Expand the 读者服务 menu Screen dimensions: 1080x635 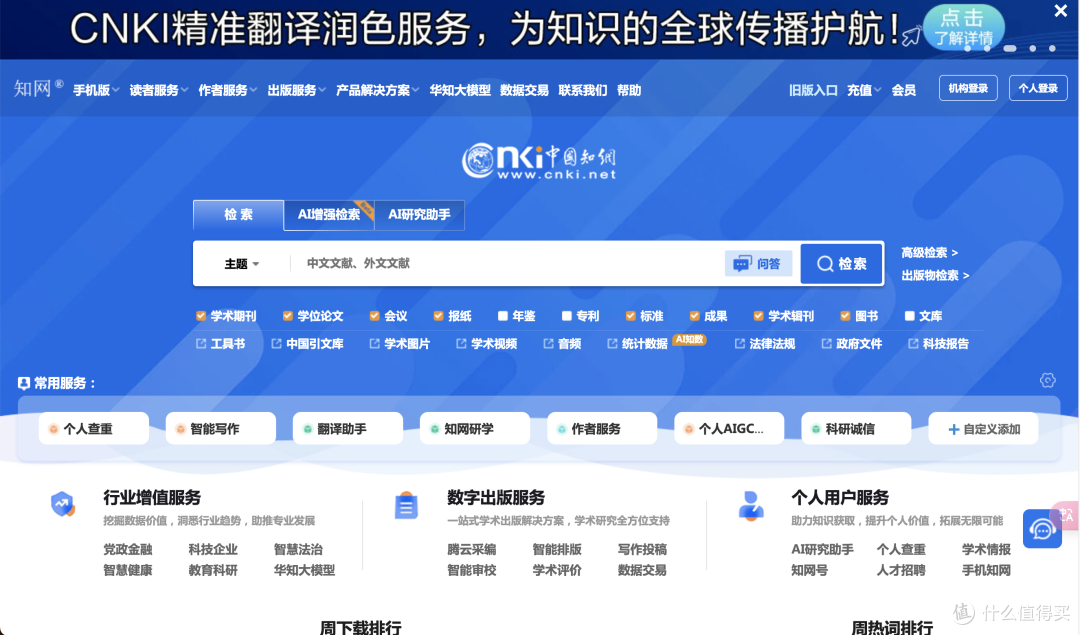pos(158,90)
